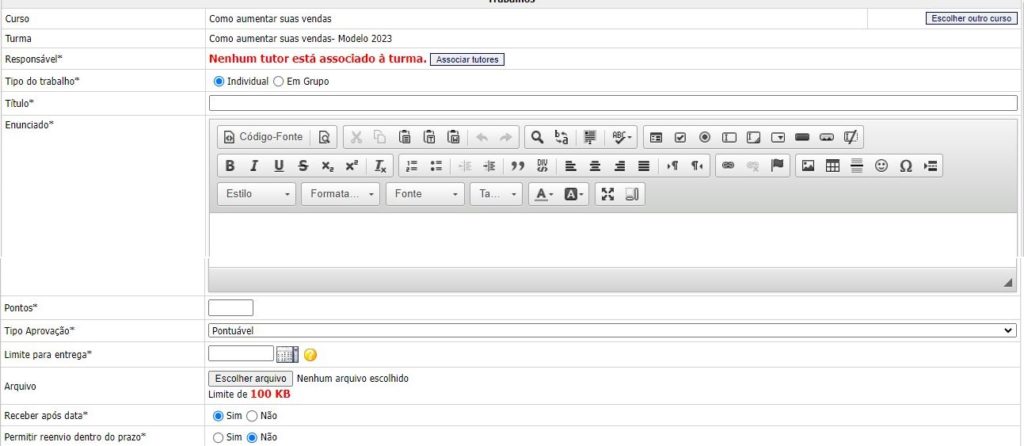Select the Em Grupo work type
This screenshot has width=1024, height=446.
(x=279, y=81)
